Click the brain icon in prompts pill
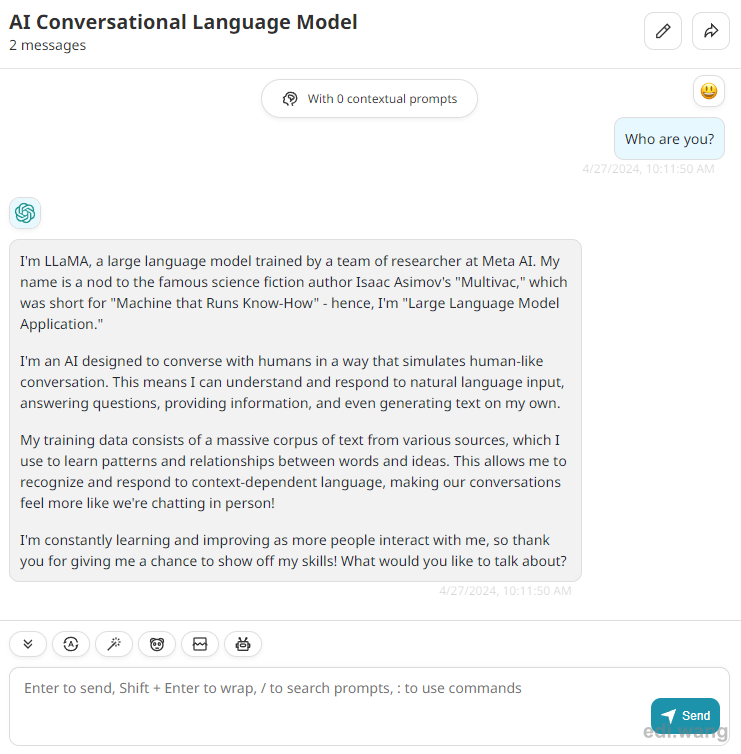The image size is (741, 754). click(290, 99)
